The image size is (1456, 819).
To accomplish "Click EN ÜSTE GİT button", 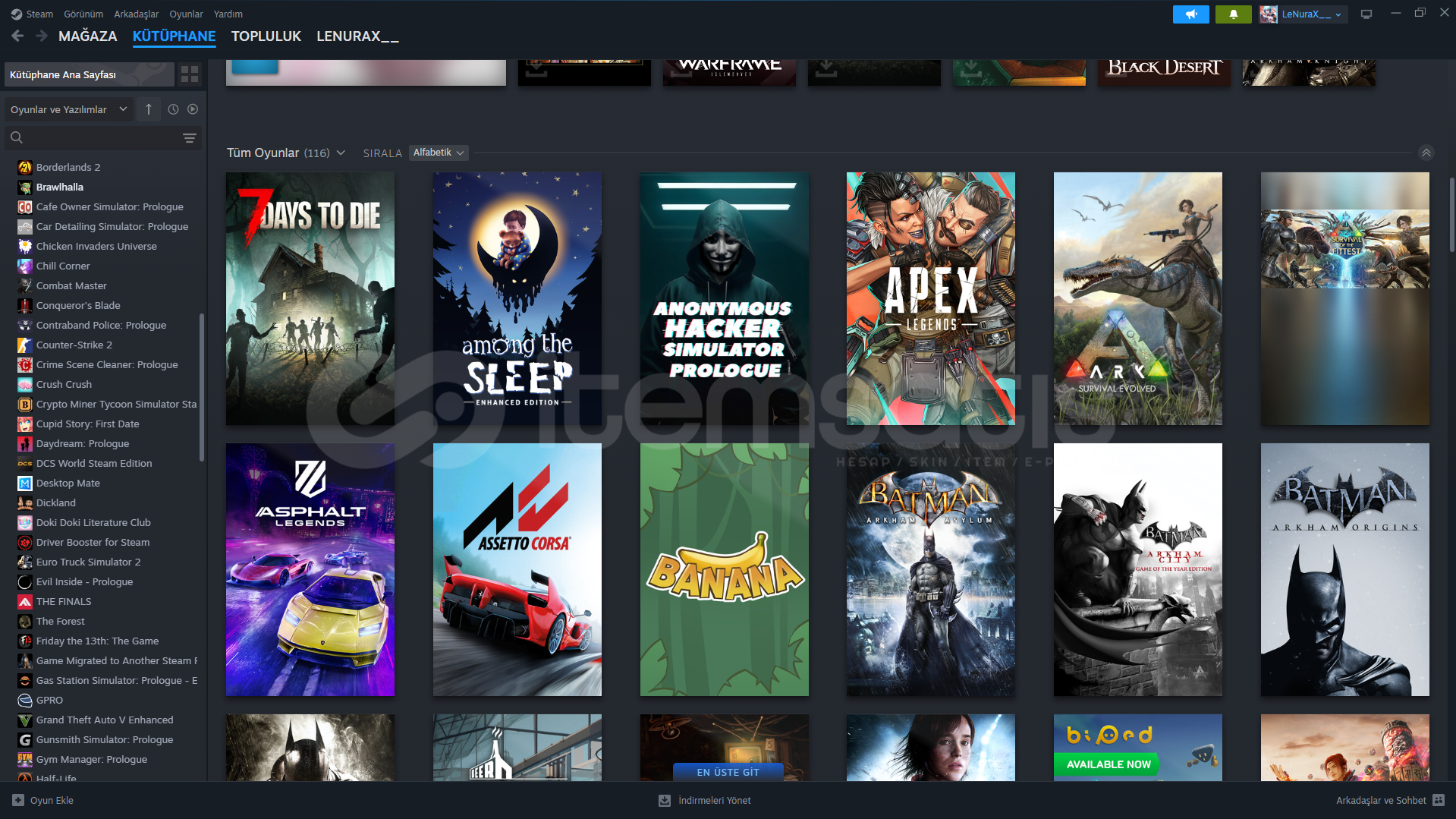I will [728, 772].
